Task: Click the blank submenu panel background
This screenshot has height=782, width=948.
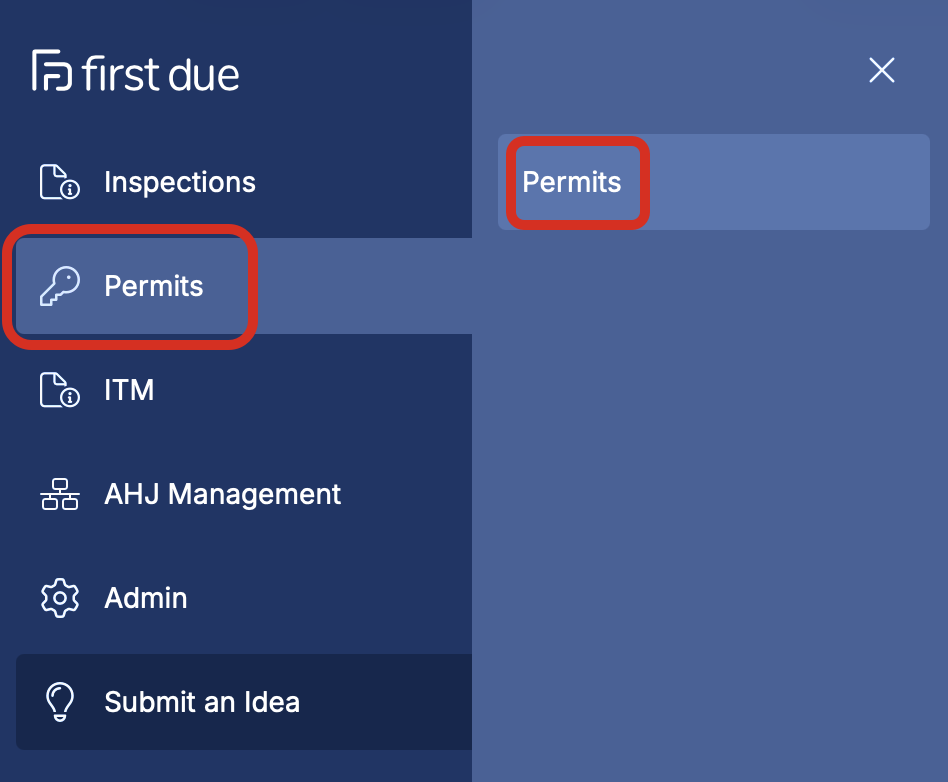Action: coord(710,502)
